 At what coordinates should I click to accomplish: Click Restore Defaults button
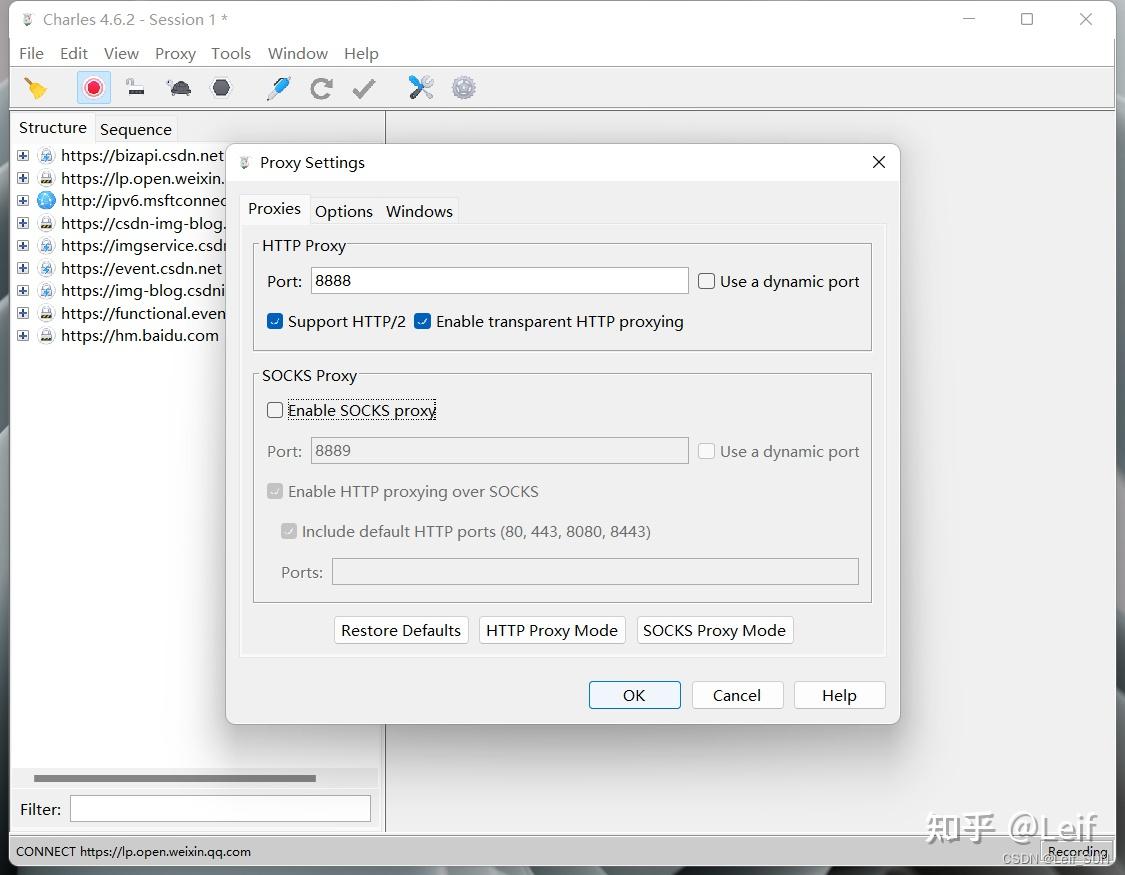[400, 630]
